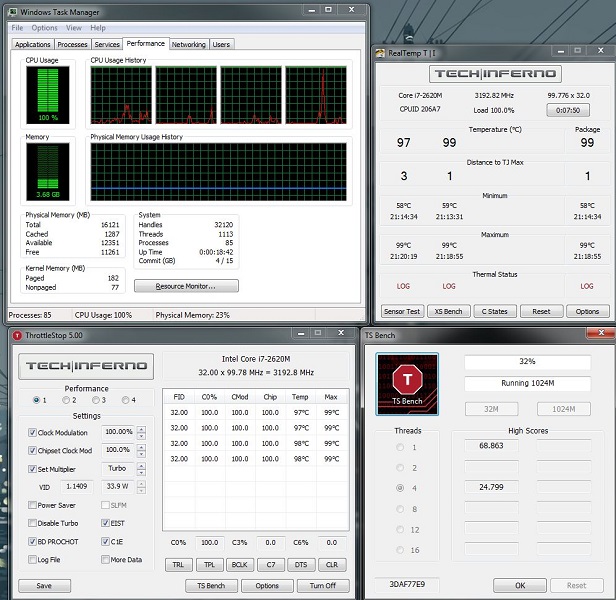Click XS Bench button in RealTemp

pyautogui.click(x=448, y=311)
